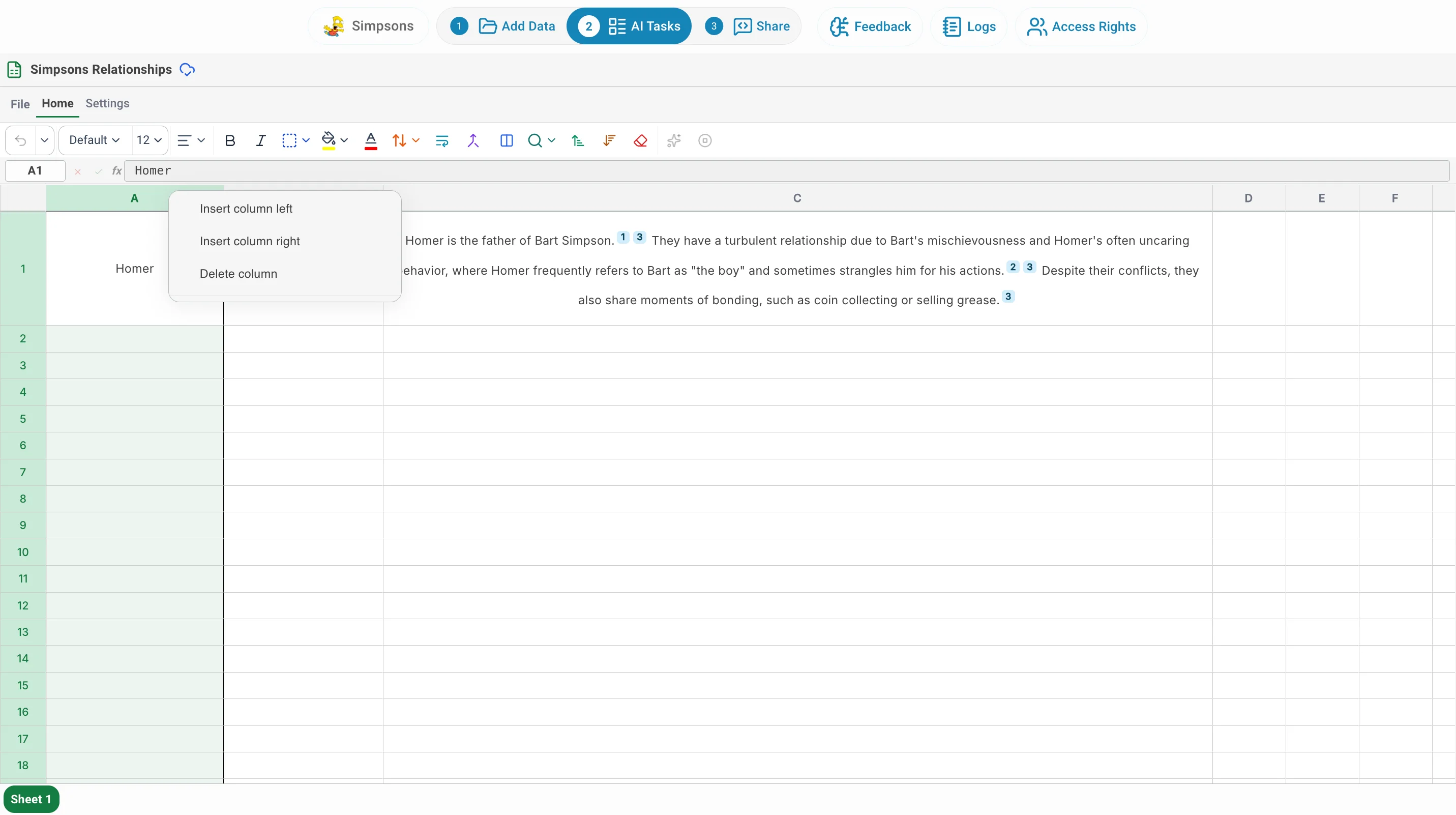Expand the fill color dropdown chevron
Screen dimensions: 1456x815
344,140
